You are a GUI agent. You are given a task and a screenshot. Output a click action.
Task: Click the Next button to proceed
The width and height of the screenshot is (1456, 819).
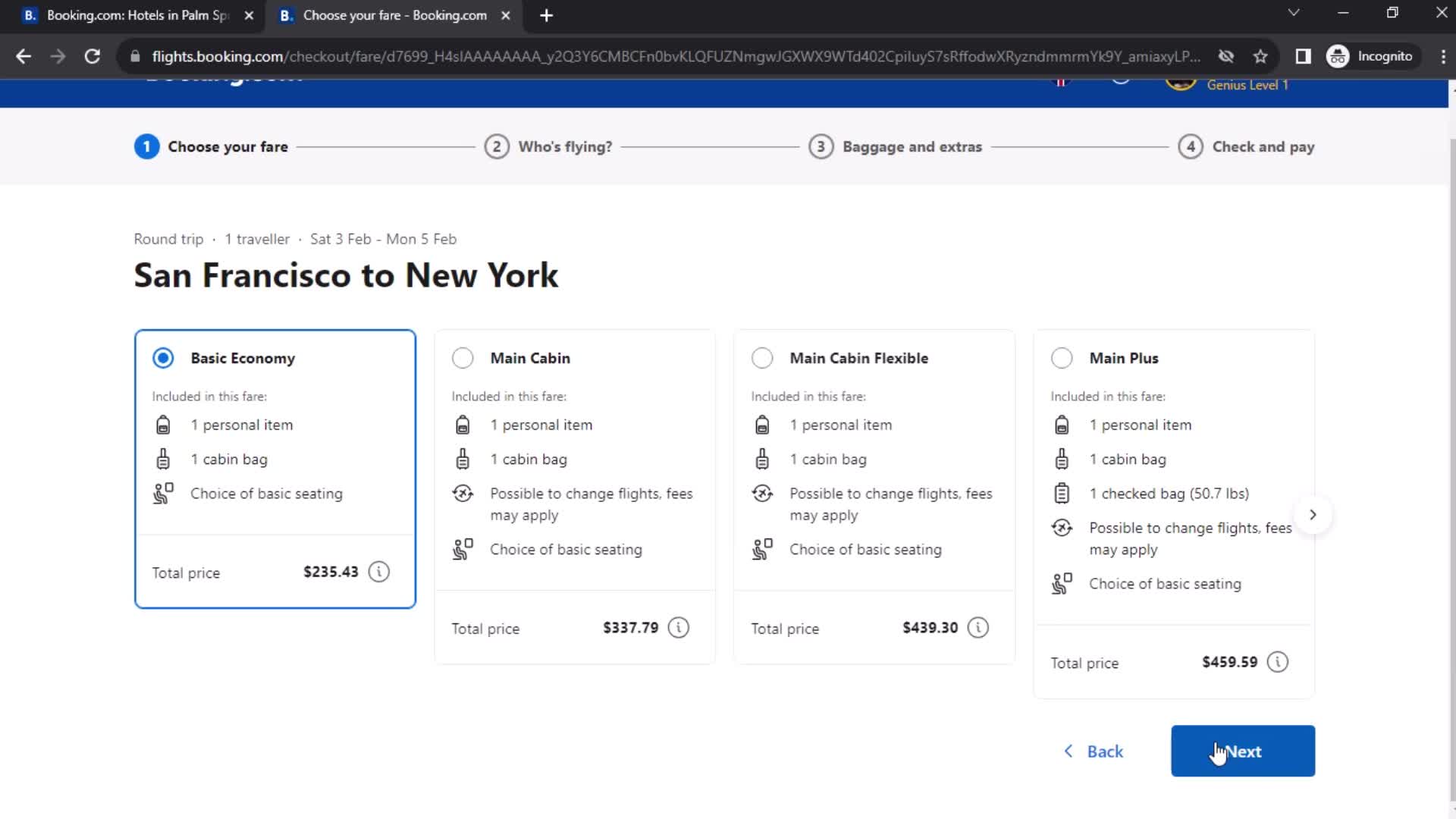(1244, 752)
